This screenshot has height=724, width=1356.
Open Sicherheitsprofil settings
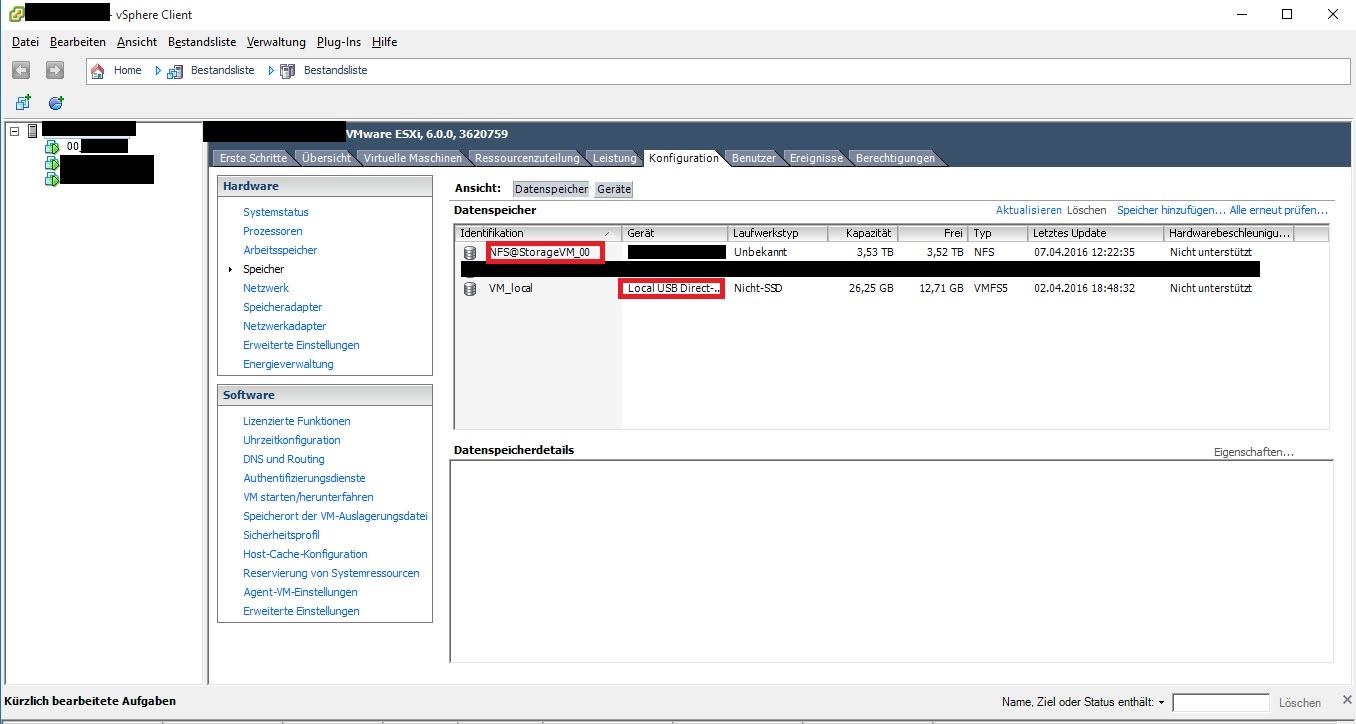click(281, 535)
